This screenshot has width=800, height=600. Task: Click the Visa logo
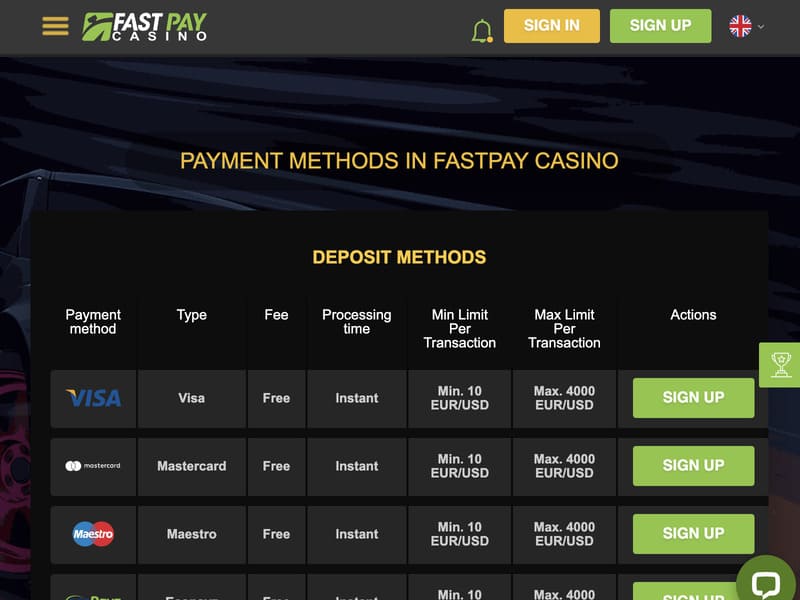93,398
